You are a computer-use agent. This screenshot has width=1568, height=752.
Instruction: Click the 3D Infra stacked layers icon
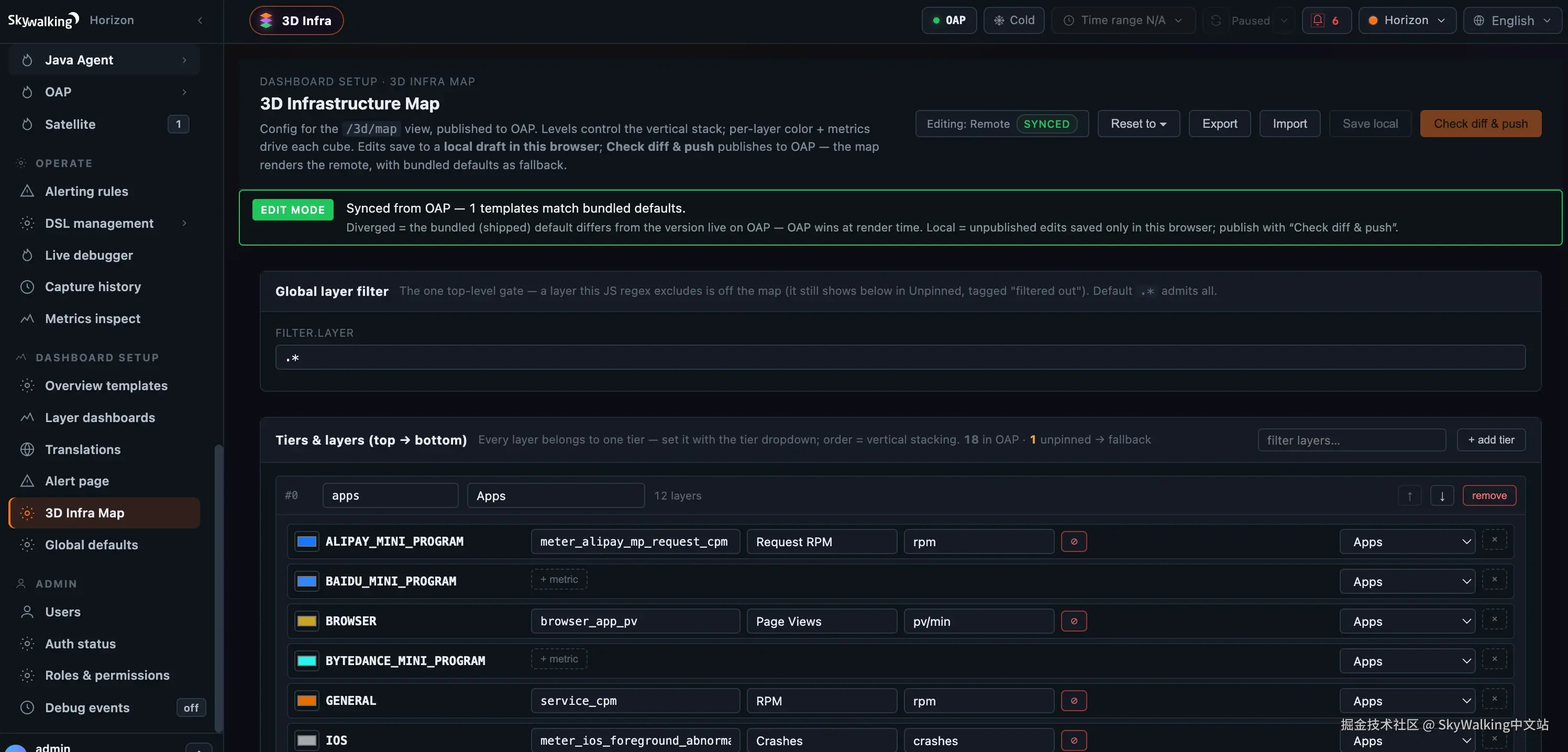266,21
